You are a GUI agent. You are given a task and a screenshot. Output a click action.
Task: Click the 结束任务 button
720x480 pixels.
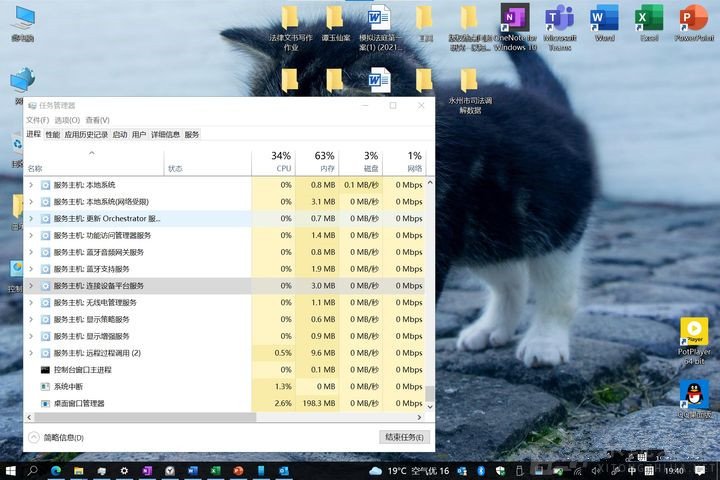pyautogui.click(x=405, y=437)
